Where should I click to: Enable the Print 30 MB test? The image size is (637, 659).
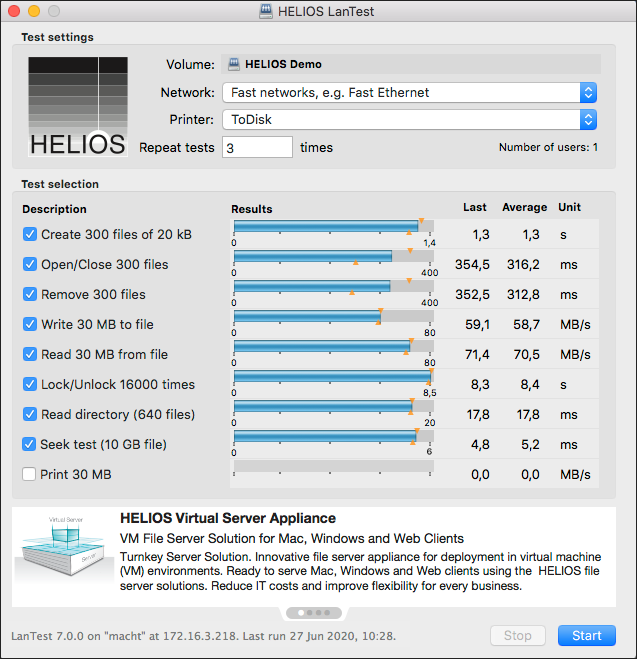pyautogui.click(x=29, y=474)
